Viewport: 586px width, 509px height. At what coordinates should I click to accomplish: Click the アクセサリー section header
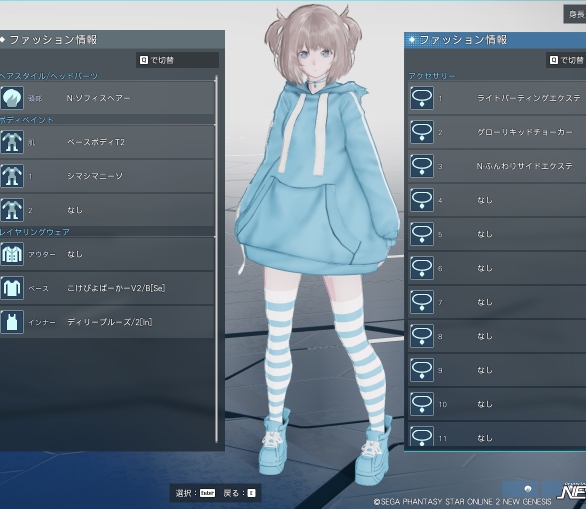point(432,76)
